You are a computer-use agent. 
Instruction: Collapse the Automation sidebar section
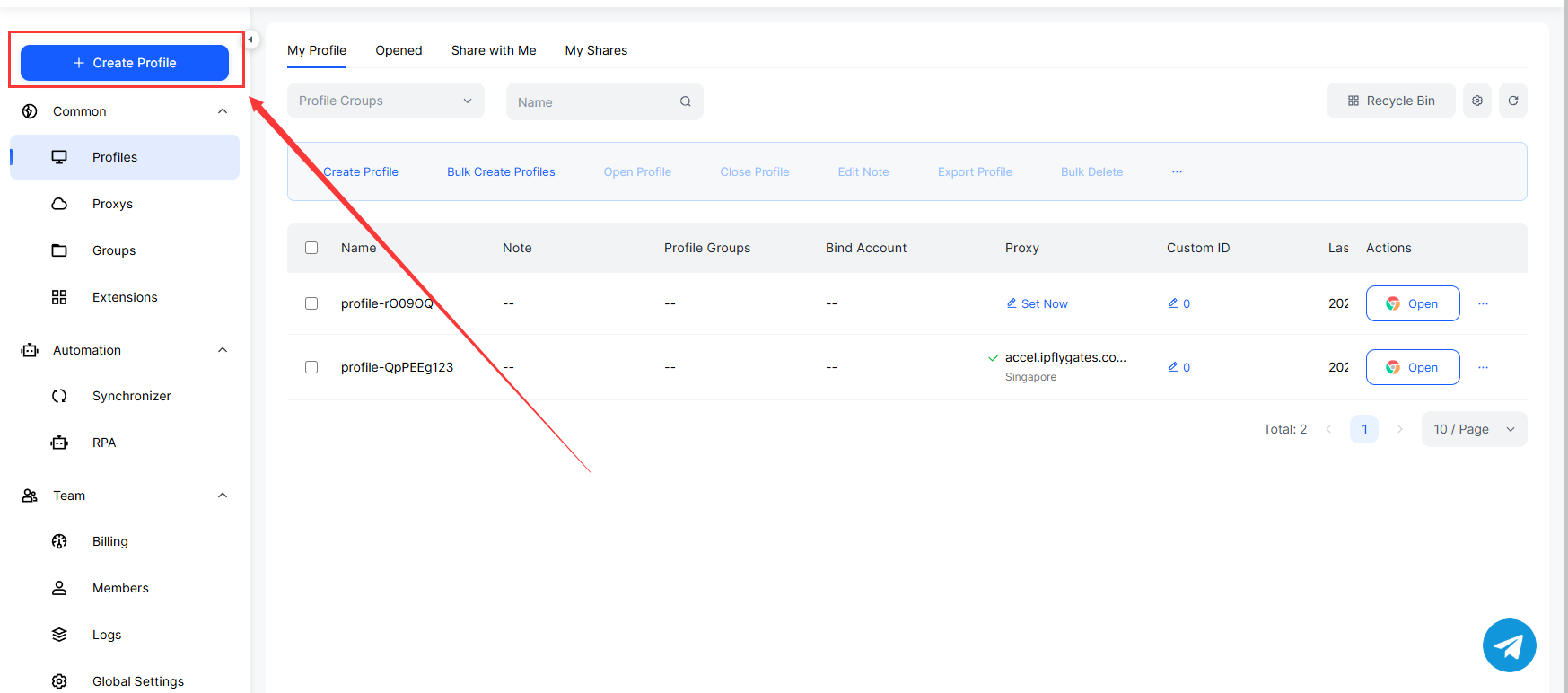223,350
